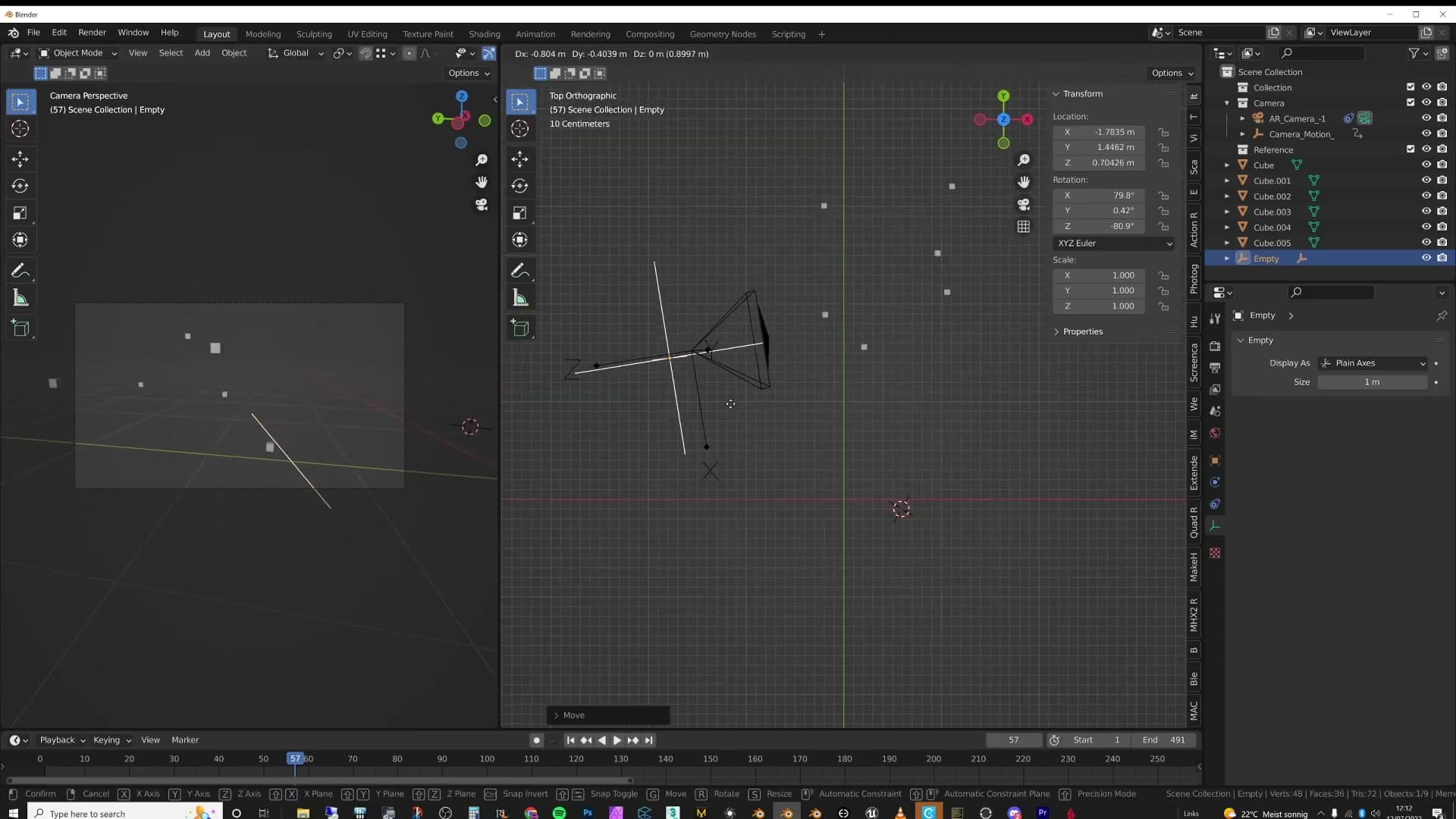Toggle camera view icon in top orthographic viewport

click(x=1024, y=205)
